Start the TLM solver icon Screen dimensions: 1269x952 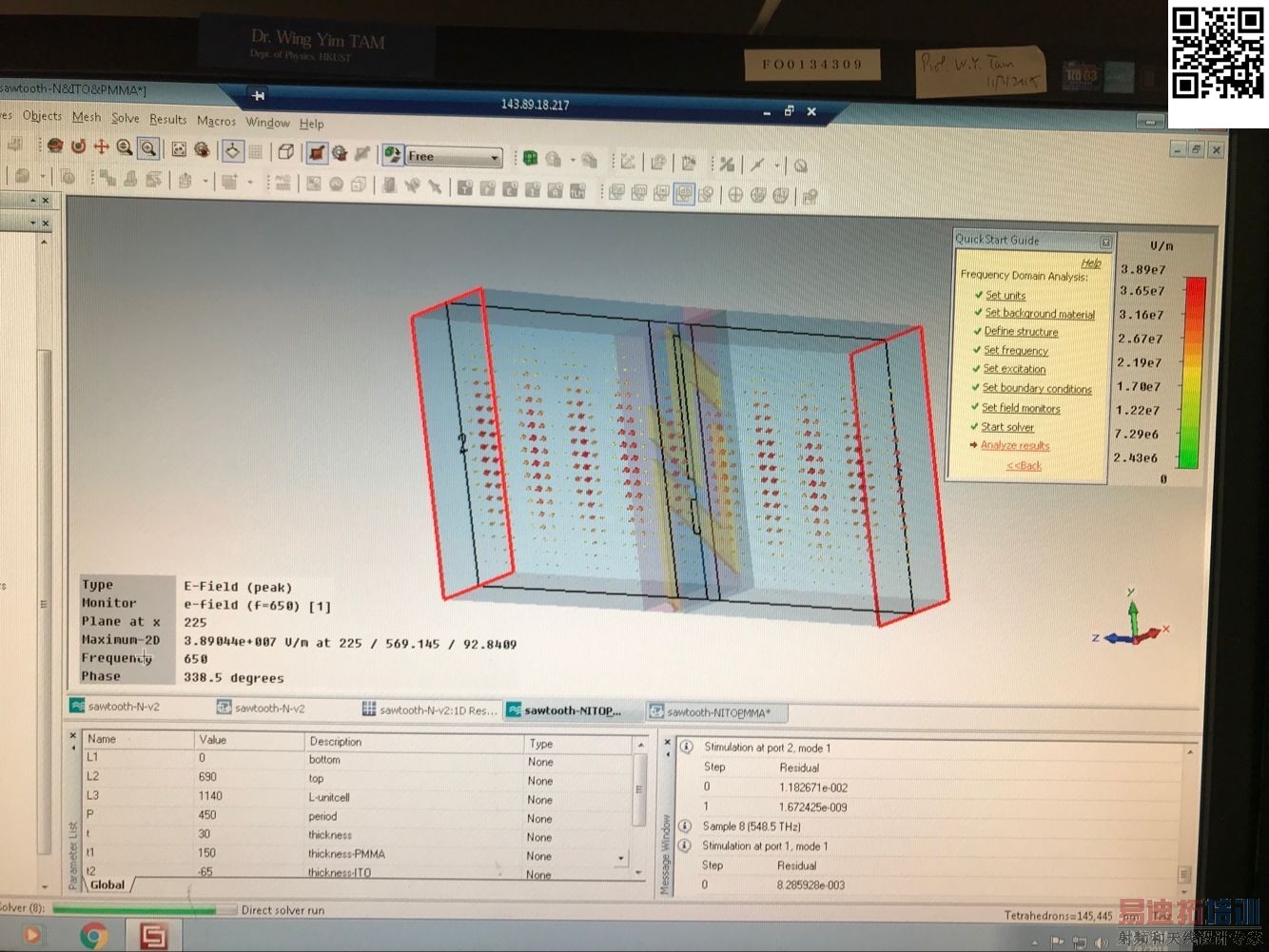click(x=577, y=190)
